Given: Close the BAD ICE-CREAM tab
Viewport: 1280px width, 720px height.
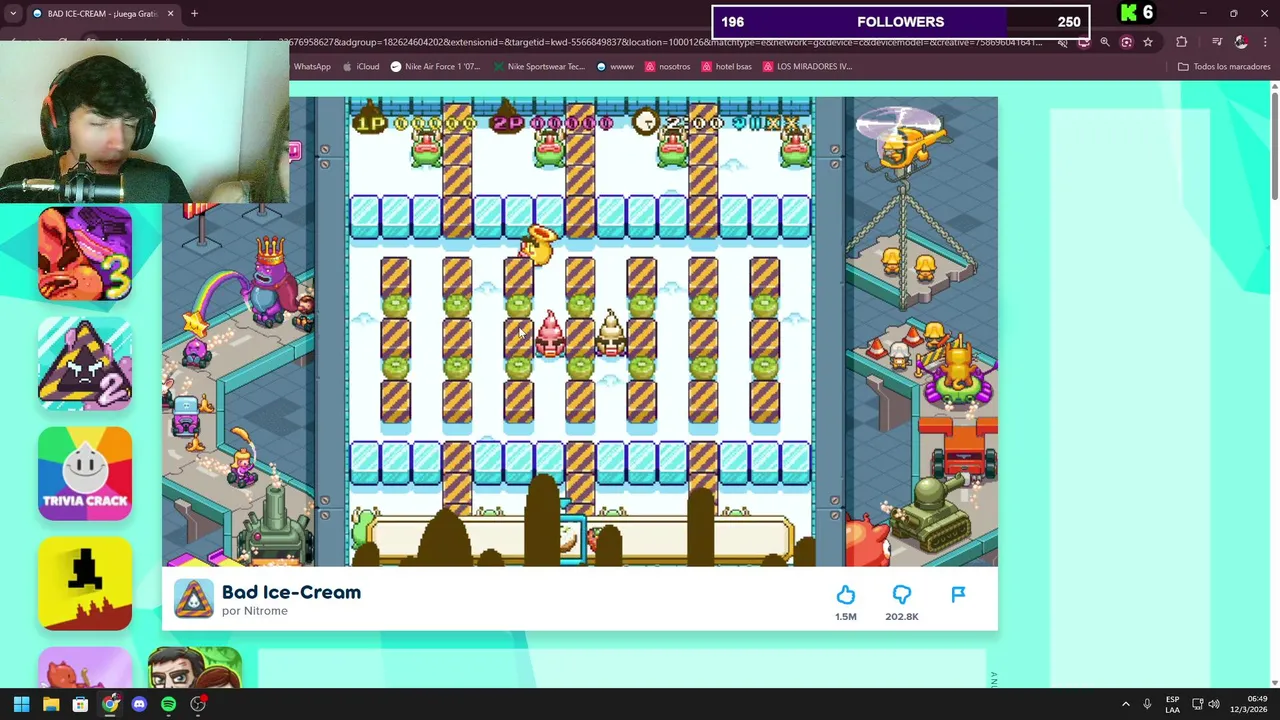Looking at the screenshot, I should pyautogui.click(x=170, y=14).
